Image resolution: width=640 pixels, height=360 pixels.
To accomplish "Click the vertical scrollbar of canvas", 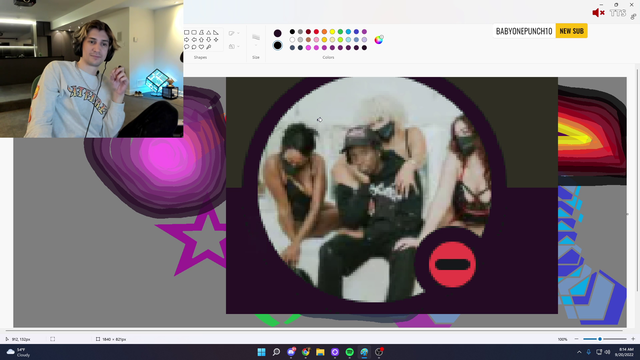I will point(638,180).
